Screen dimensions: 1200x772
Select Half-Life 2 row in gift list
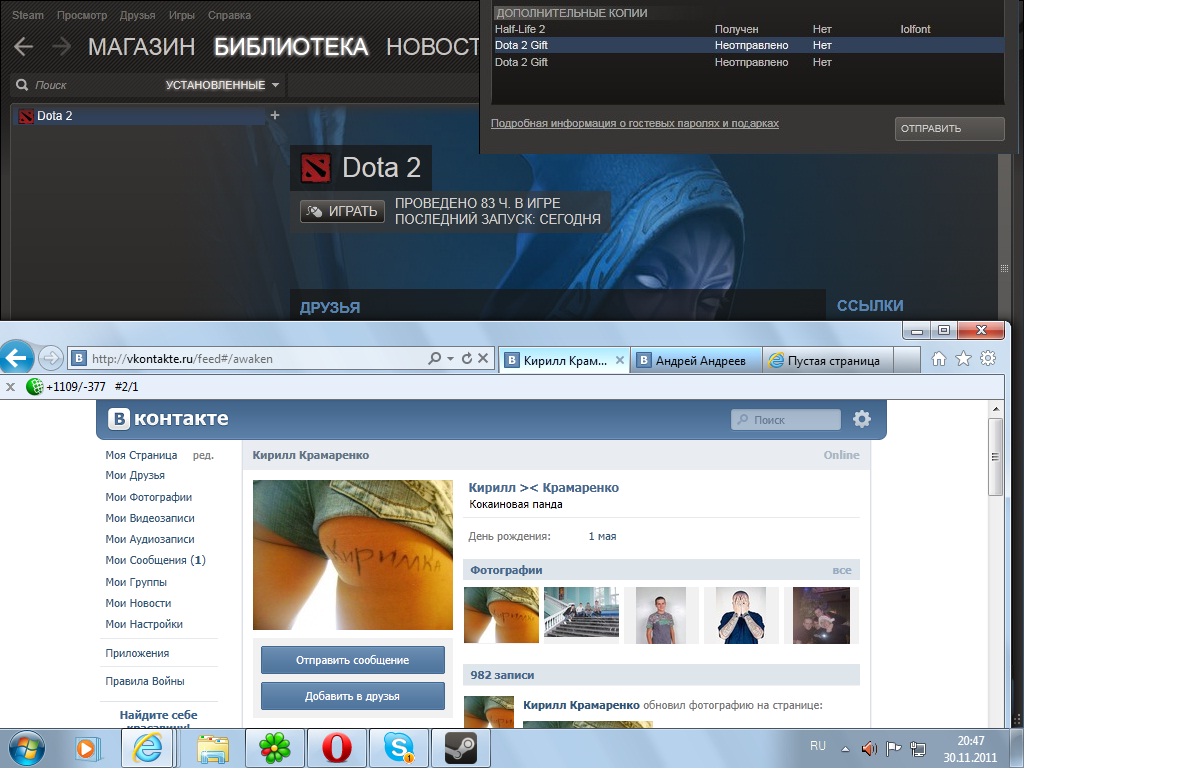click(747, 29)
